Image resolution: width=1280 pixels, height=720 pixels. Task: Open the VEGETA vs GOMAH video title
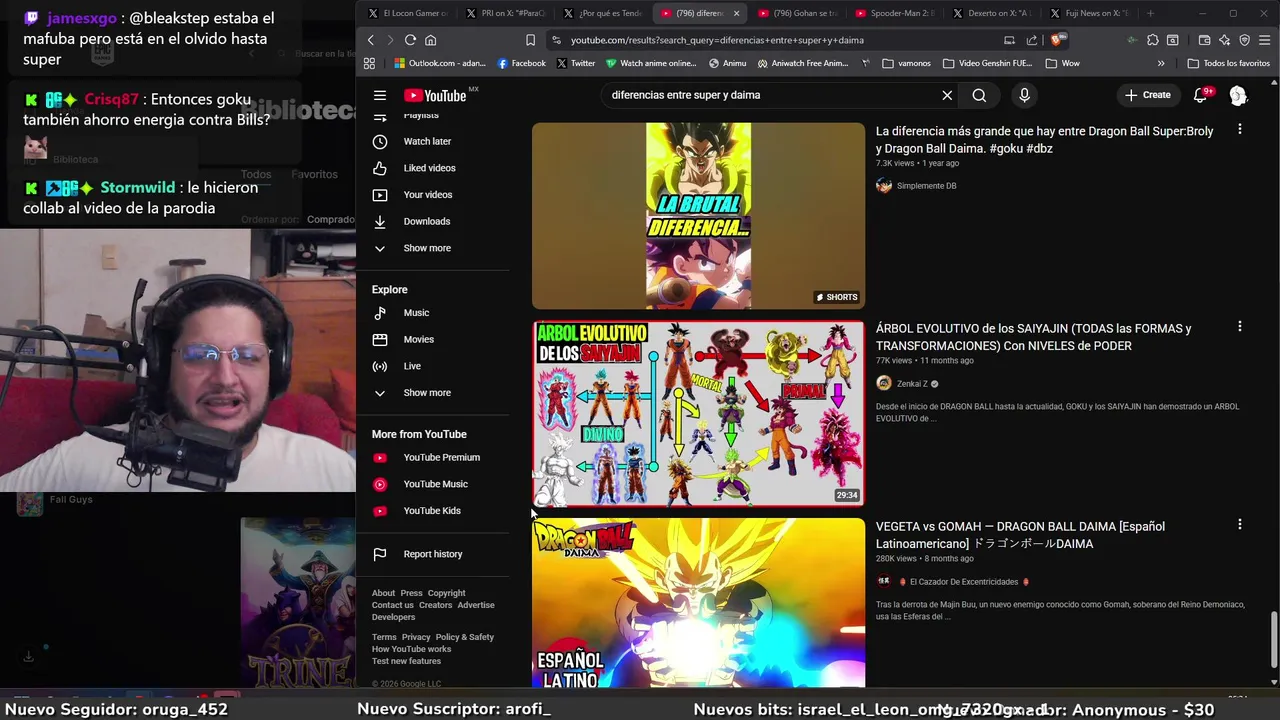pyautogui.click(x=1020, y=535)
